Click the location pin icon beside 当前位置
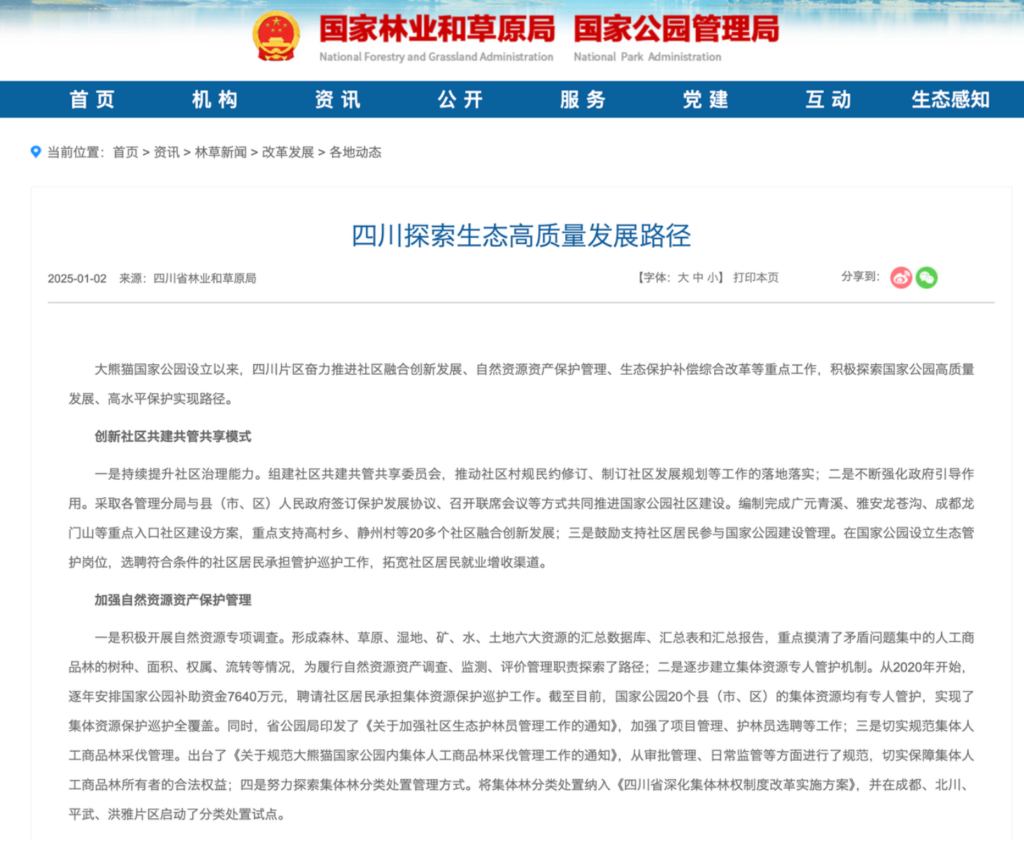This screenshot has height=856, width=1024. pos(37,152)
